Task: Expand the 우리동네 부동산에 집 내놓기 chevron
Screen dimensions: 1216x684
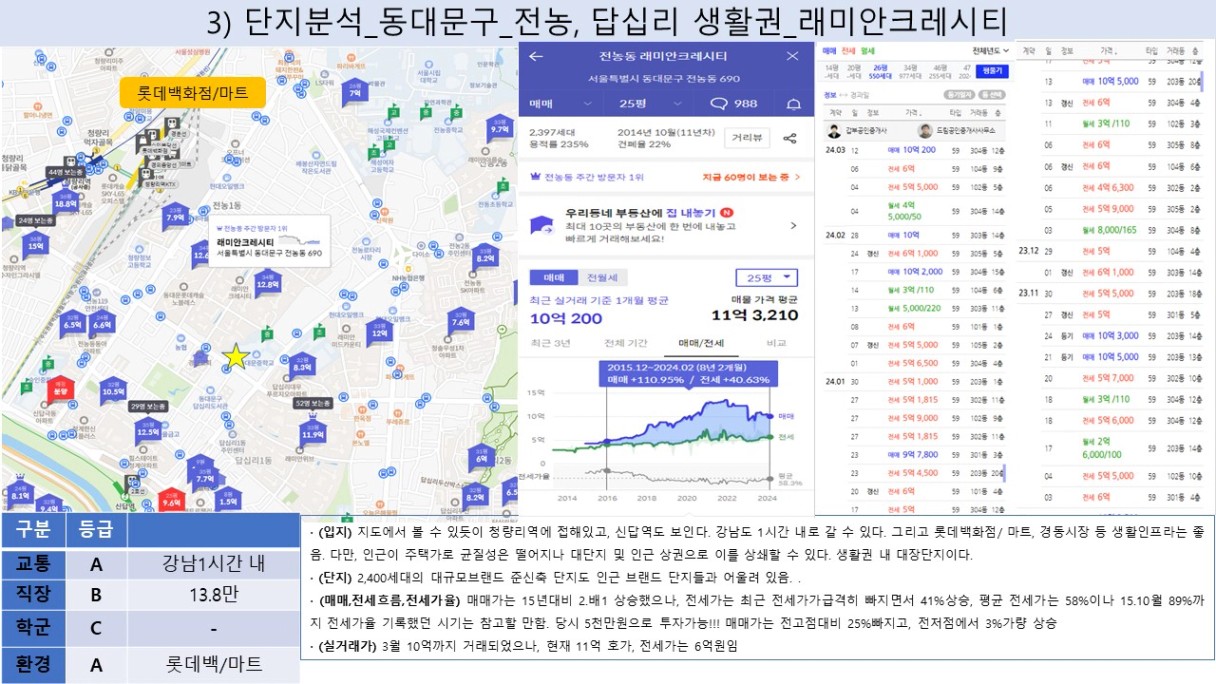Action: pyautogui.click(x=792, y=226)
